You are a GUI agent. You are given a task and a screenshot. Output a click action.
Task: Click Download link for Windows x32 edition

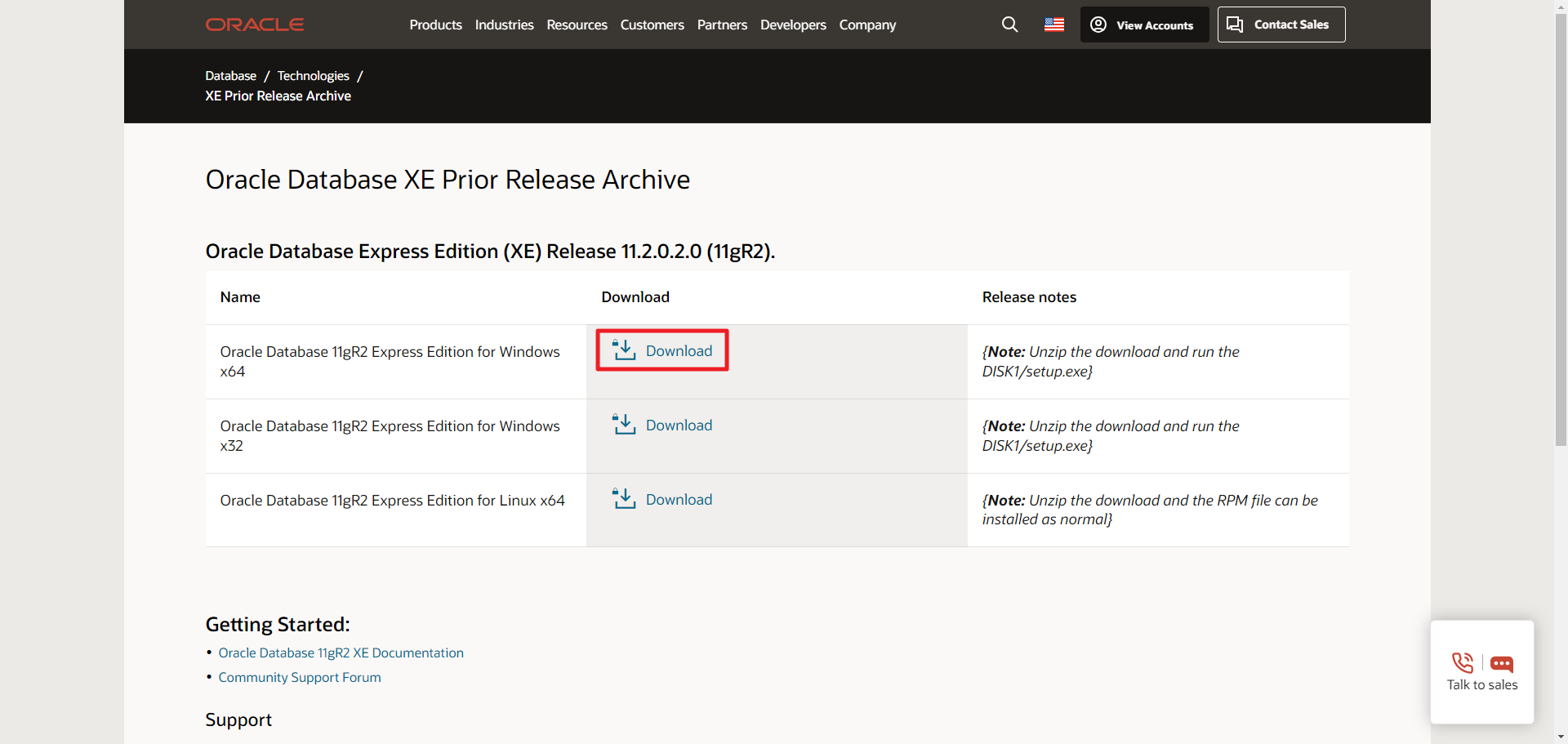pyautogui.click(x=679, y=425)
